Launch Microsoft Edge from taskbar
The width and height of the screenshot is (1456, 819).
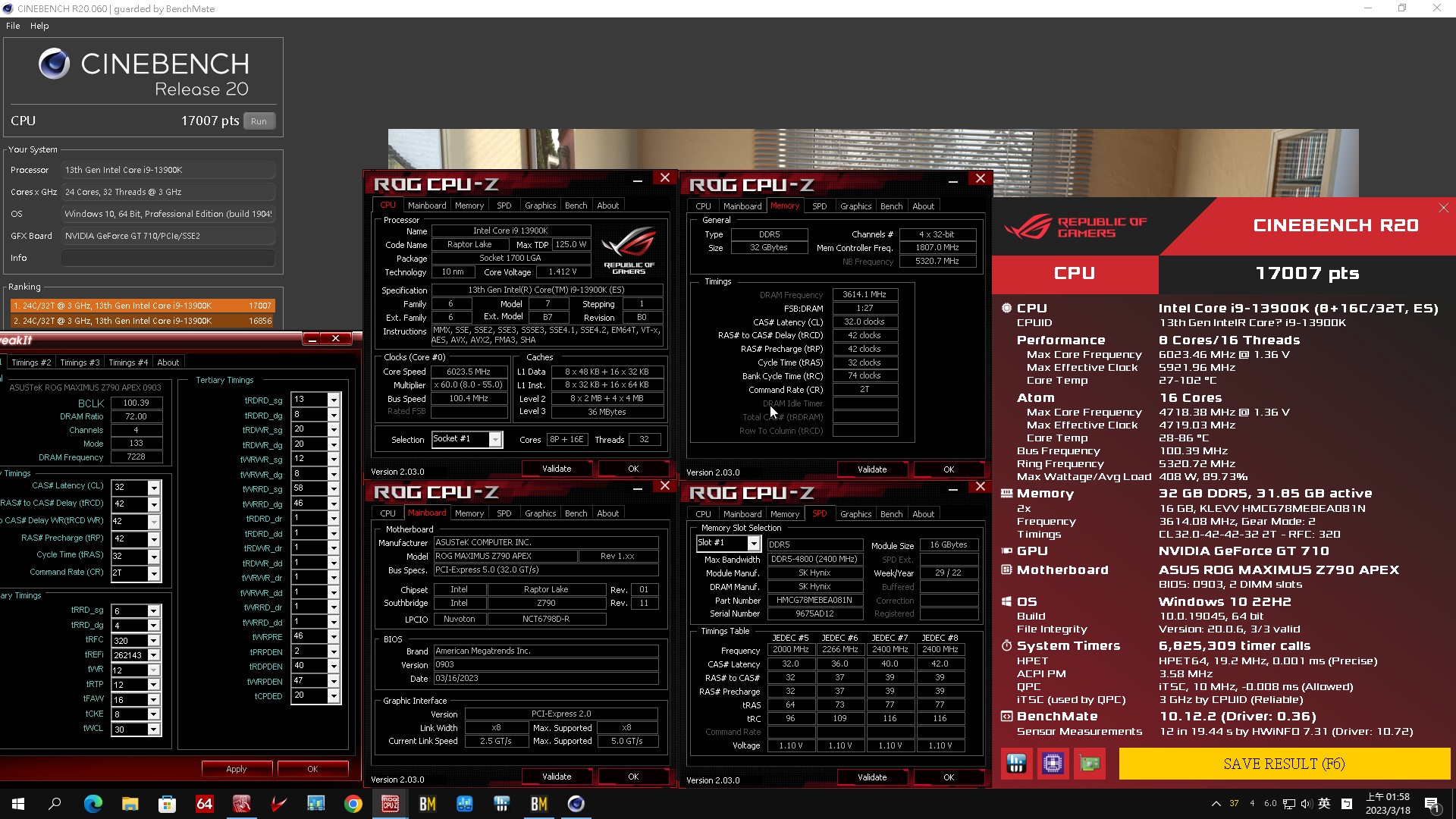coord(93,804)
